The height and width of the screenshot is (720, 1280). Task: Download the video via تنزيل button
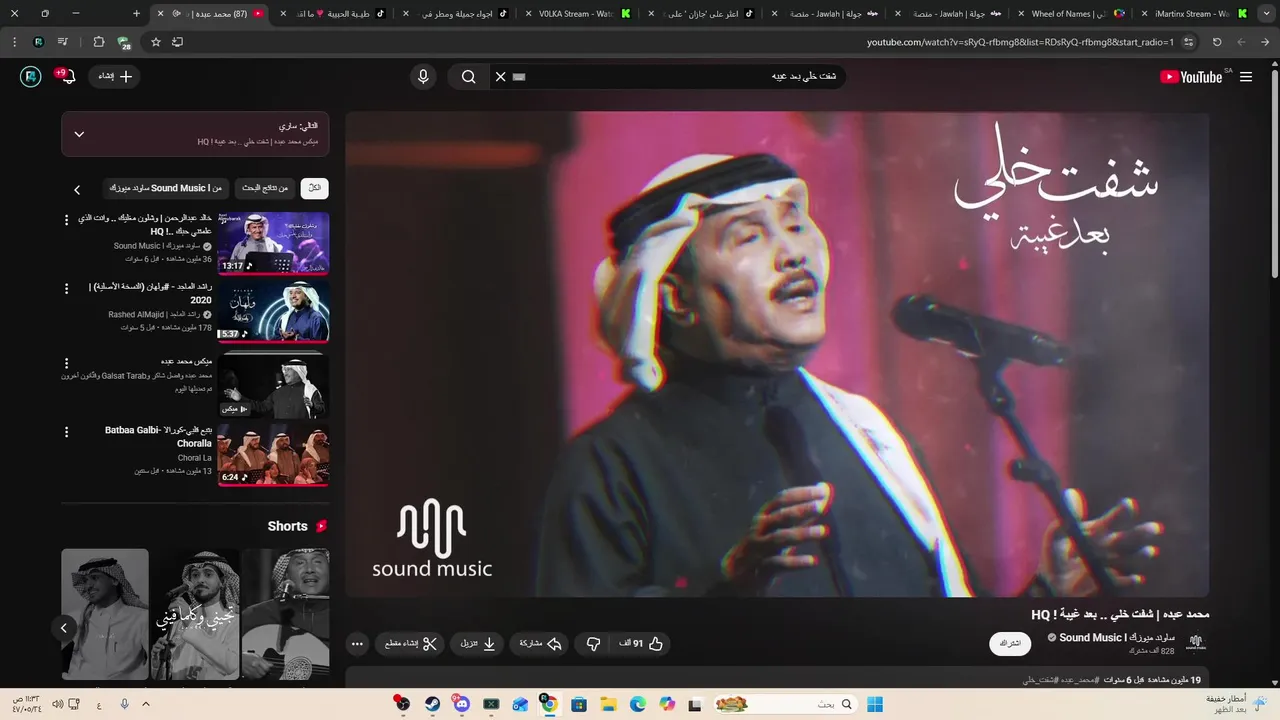(478, 644)
